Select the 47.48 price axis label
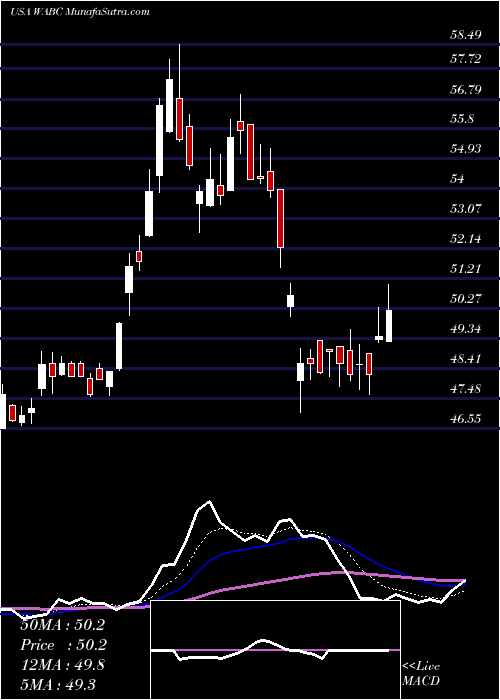 tap(466, 389)
